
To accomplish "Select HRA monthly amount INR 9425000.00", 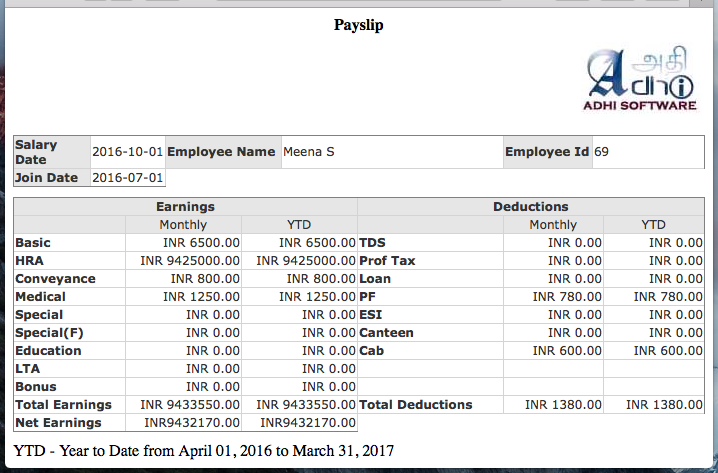I will coord(190,261).
